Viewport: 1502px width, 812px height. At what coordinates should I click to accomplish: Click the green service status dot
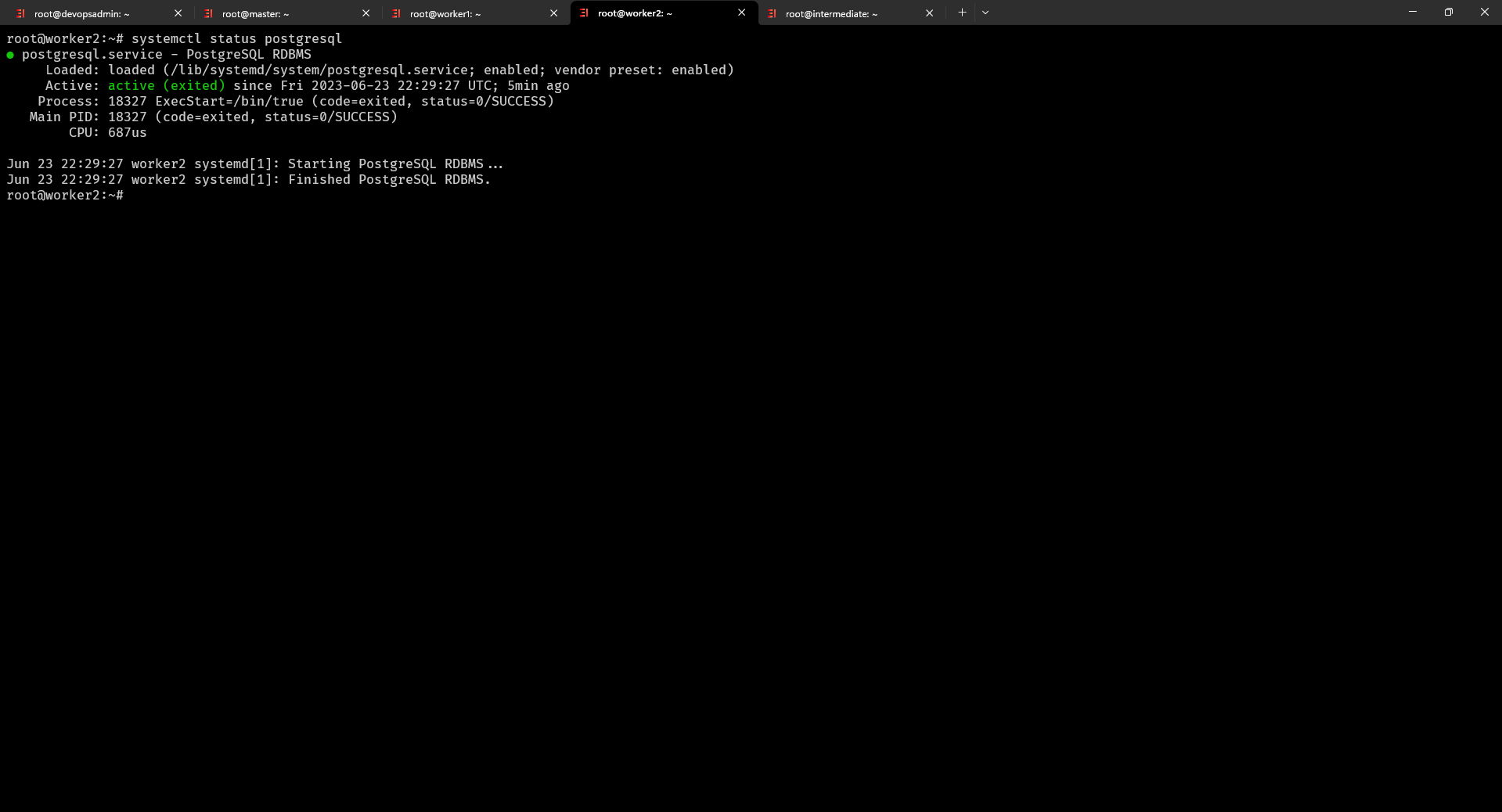coord(10,55)
